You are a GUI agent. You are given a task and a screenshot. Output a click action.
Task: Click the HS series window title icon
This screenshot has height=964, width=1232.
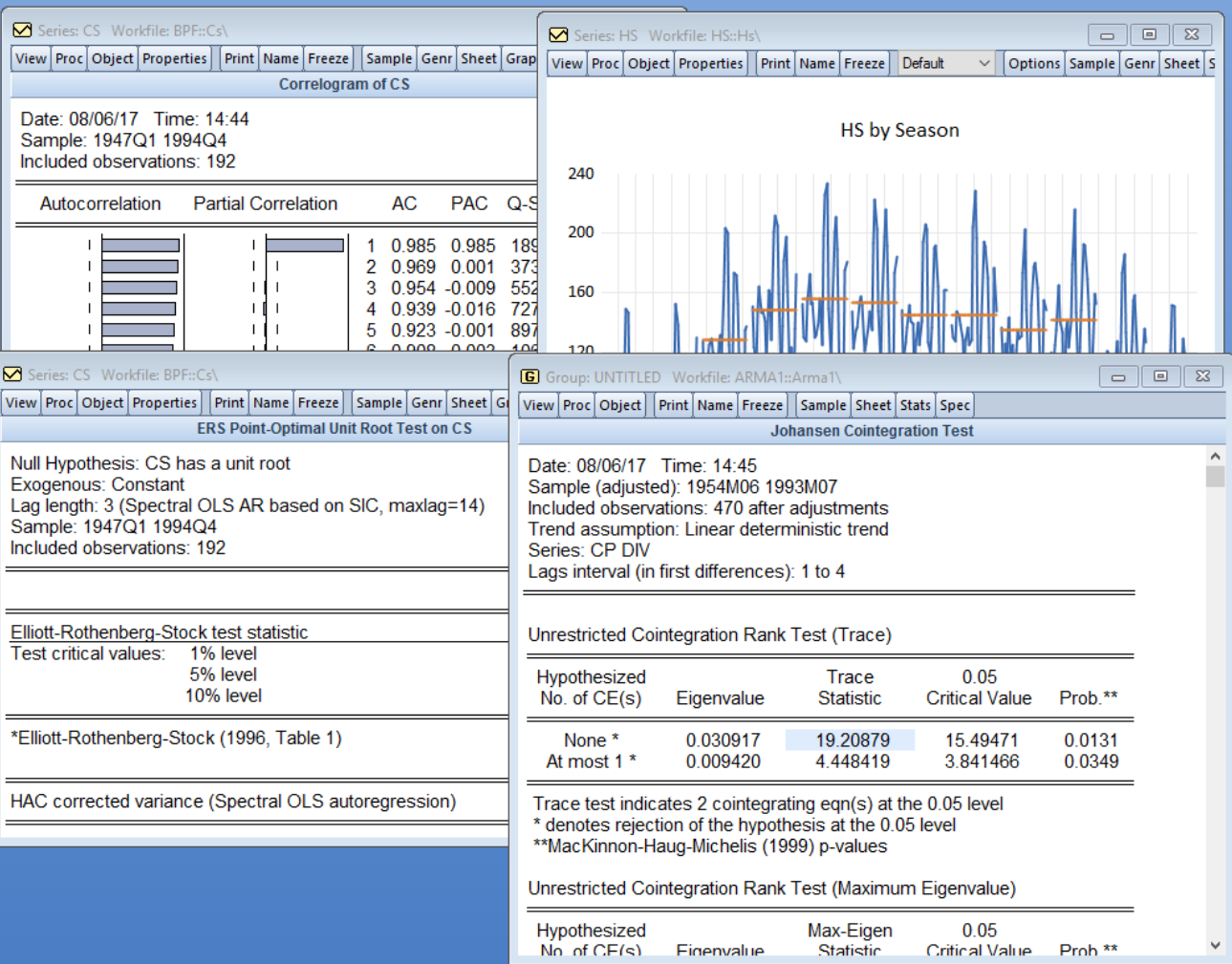(558, 35)
